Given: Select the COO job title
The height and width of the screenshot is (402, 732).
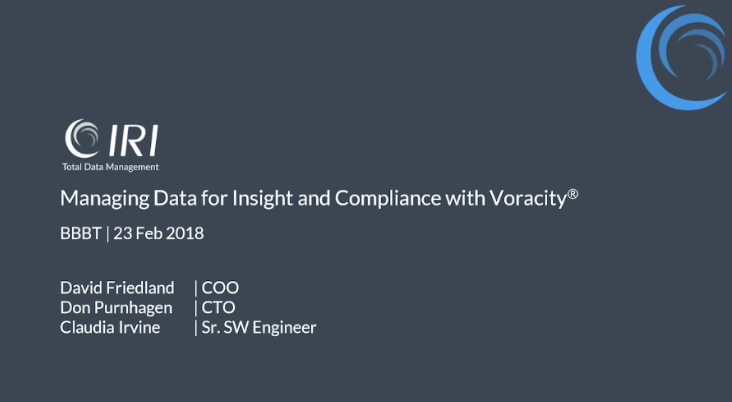Looking at the screenshot, I should click(x=220, y=288).
